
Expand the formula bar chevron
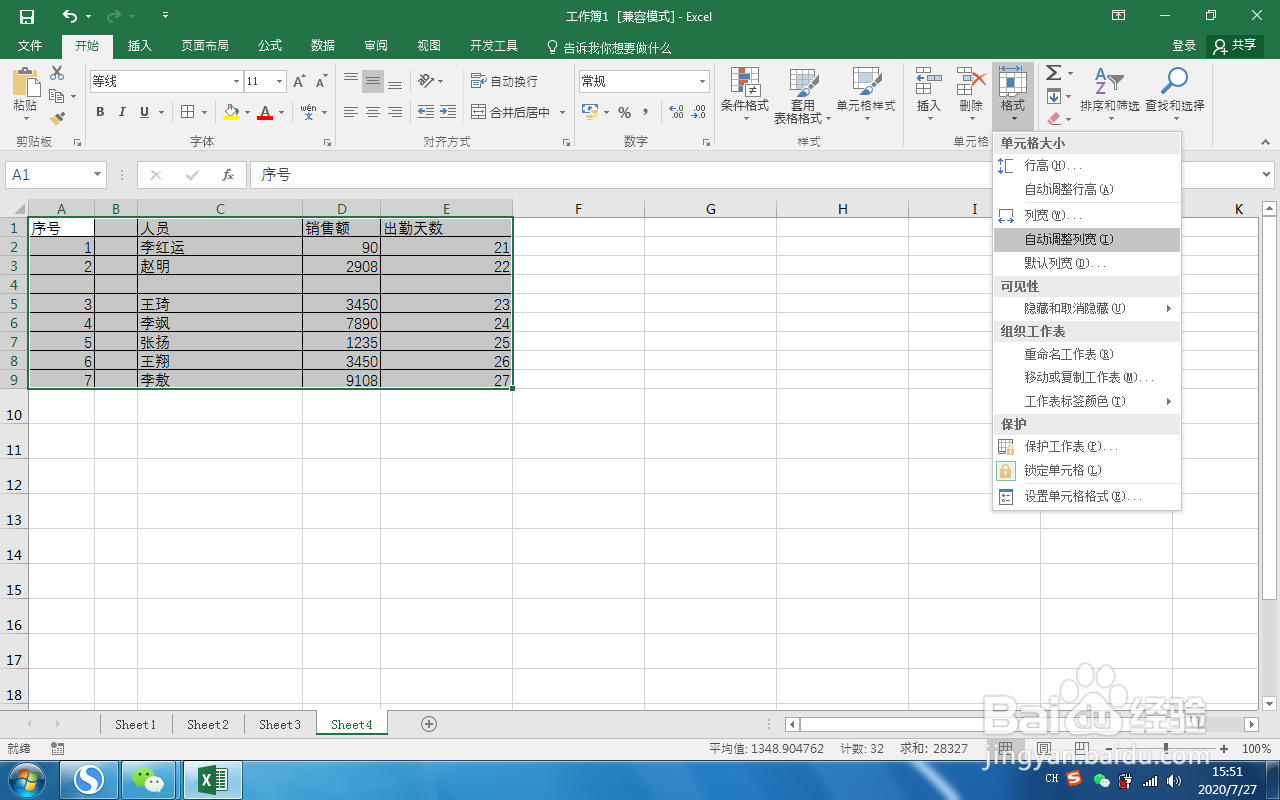[1266, 175]
